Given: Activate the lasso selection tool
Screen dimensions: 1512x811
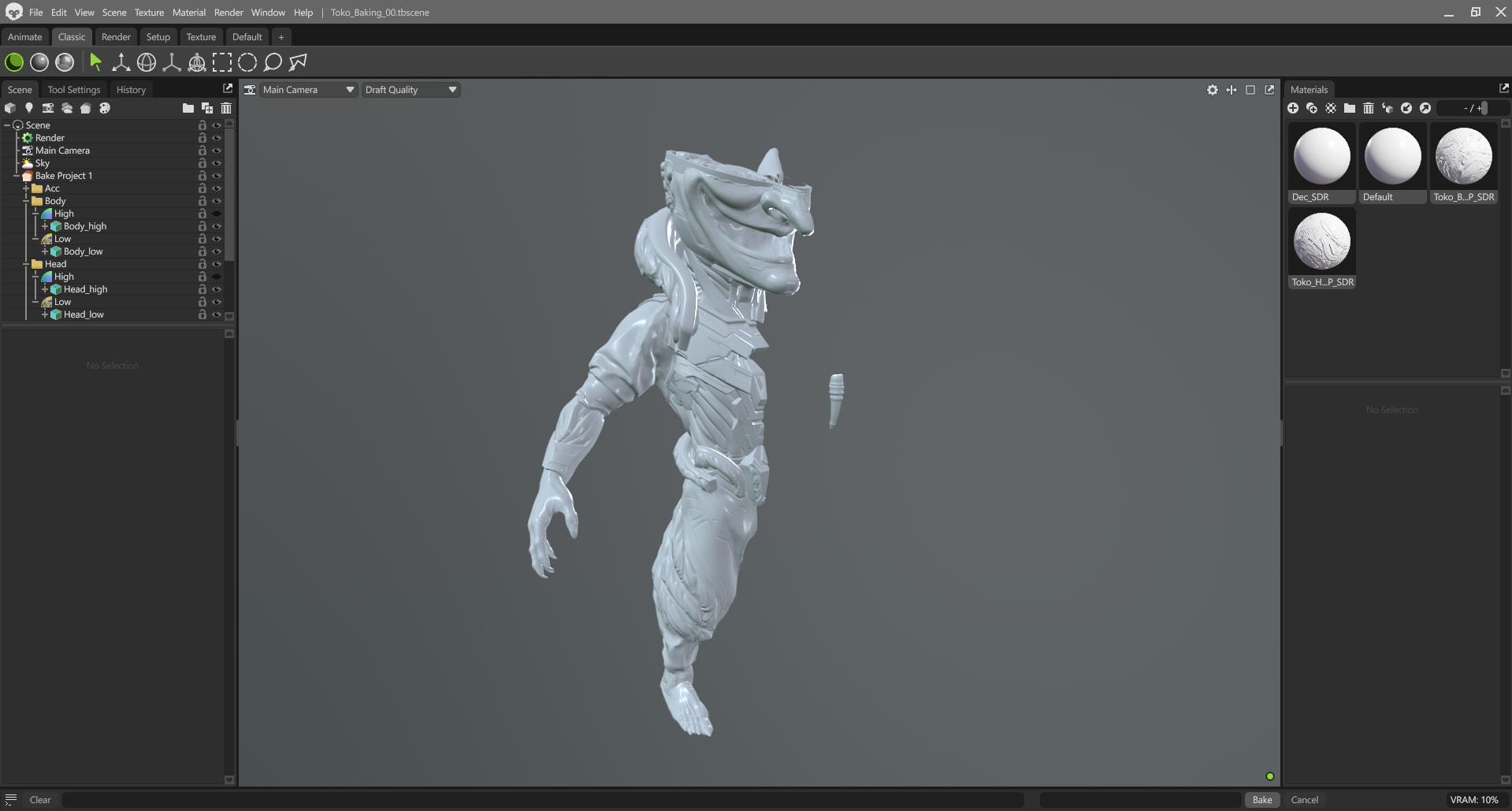Looking at the screenshot, I should pos(273,62).
